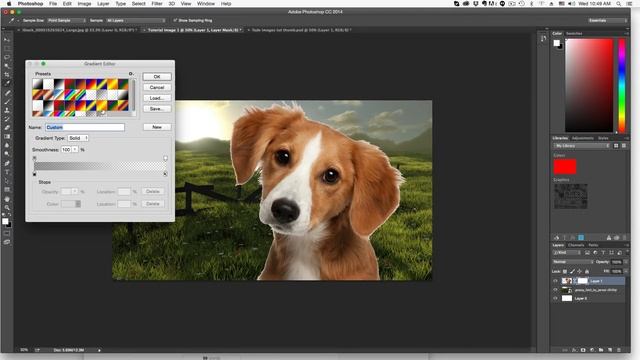
Task: Open the Essentials workspace dropdown
Action: click(x=607, y=20)
